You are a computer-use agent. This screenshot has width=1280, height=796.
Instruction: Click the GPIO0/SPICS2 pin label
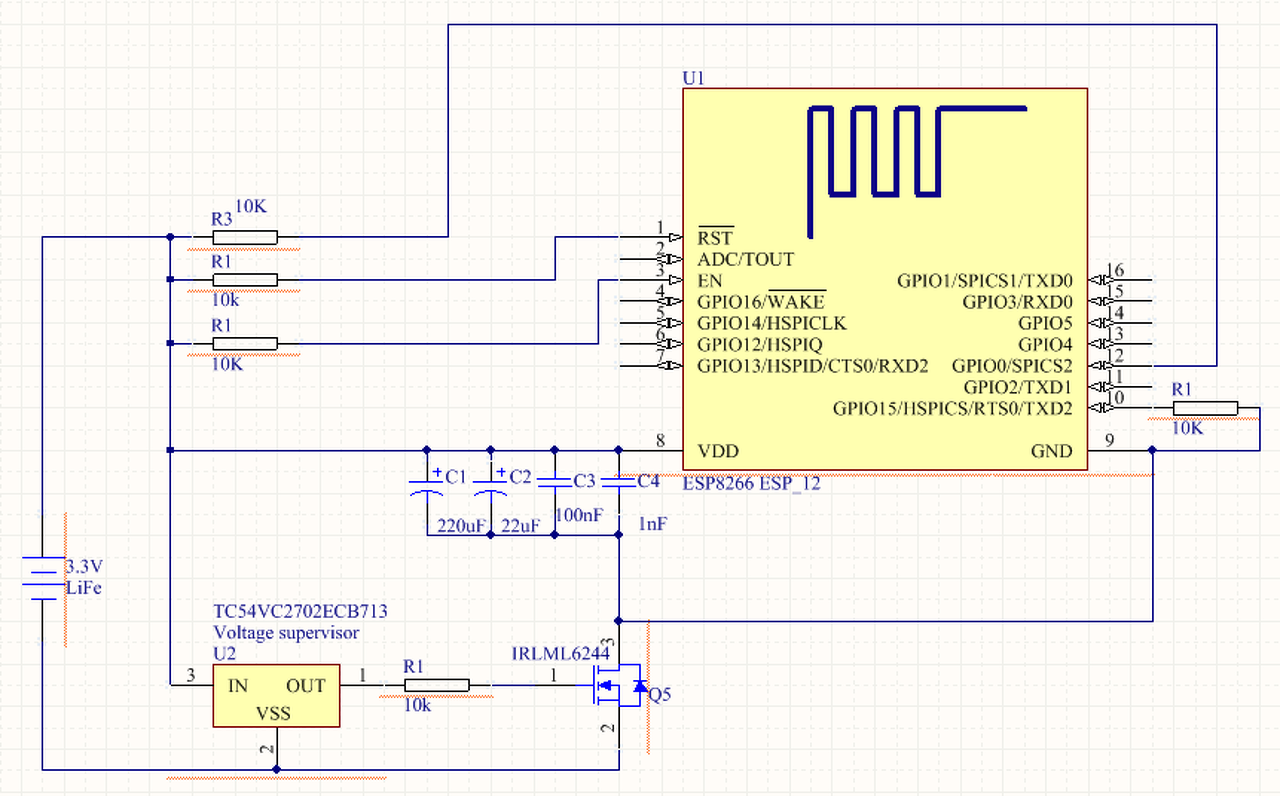click(1011, 366)
